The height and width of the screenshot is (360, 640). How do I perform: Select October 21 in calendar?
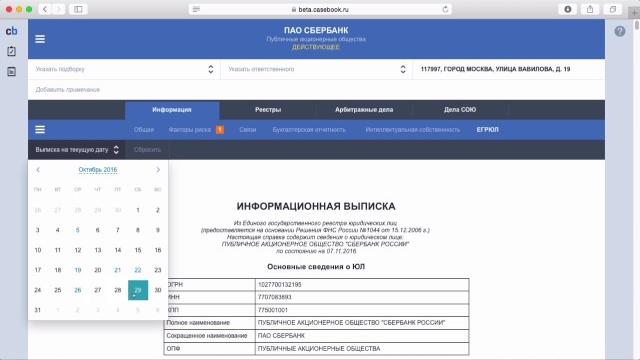(x=118, y=270)
